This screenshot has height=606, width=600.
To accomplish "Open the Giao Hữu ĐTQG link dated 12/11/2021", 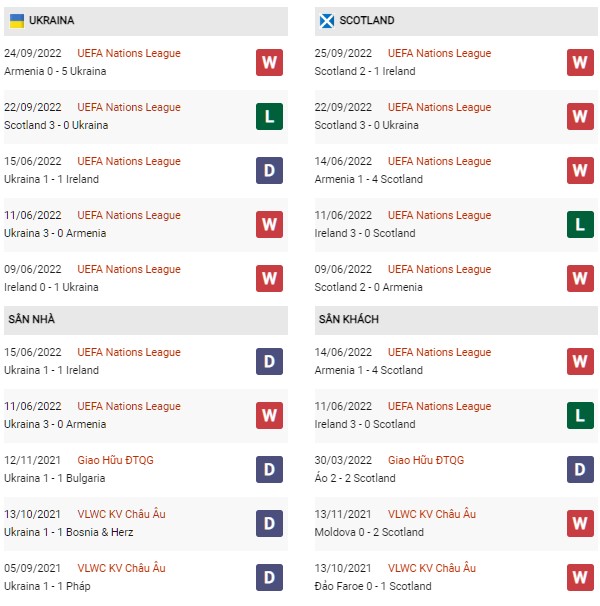I will (115, 460).
